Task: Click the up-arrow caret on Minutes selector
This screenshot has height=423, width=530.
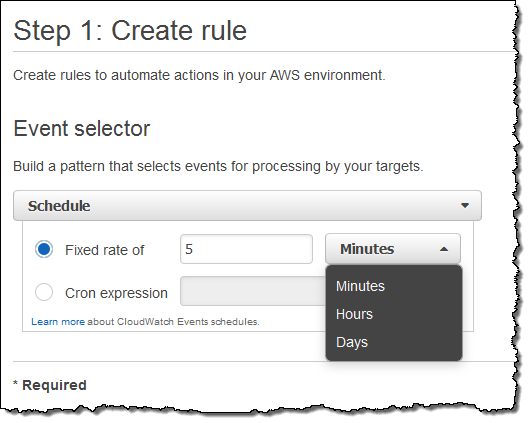Action: pos(444,249)
